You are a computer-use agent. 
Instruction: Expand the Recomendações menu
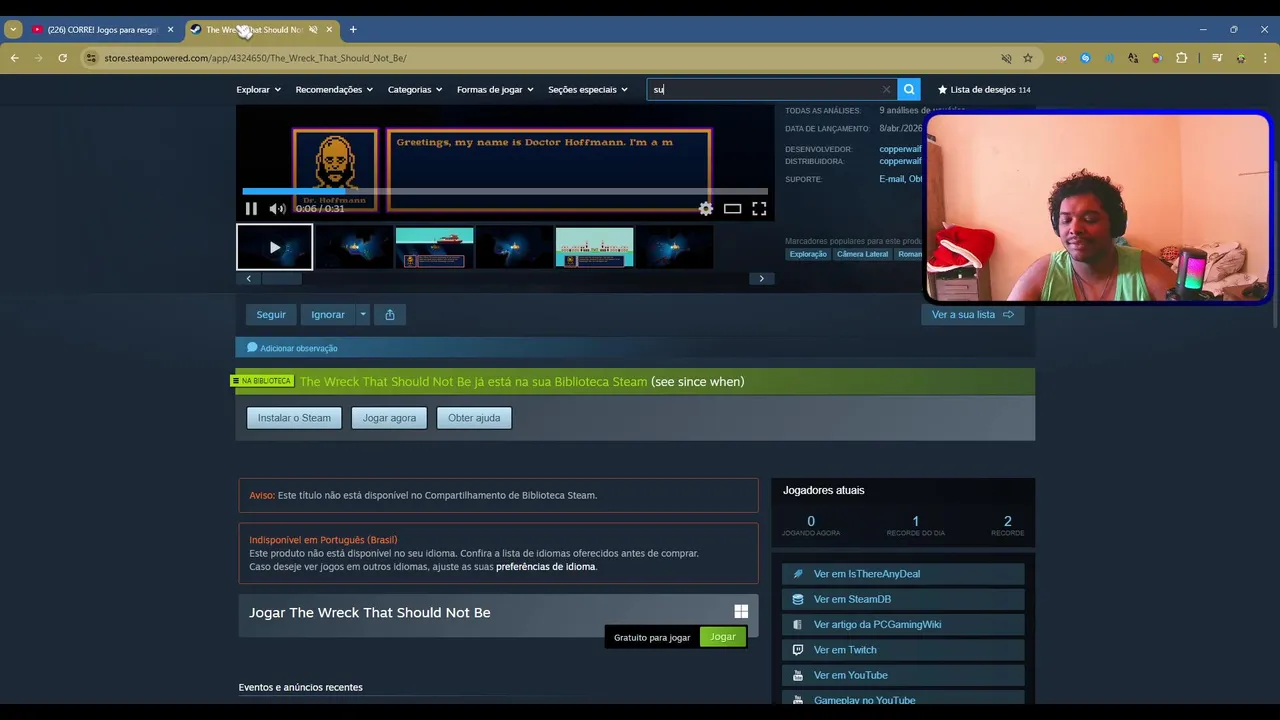pyautogui.click(x=334, y=90)
